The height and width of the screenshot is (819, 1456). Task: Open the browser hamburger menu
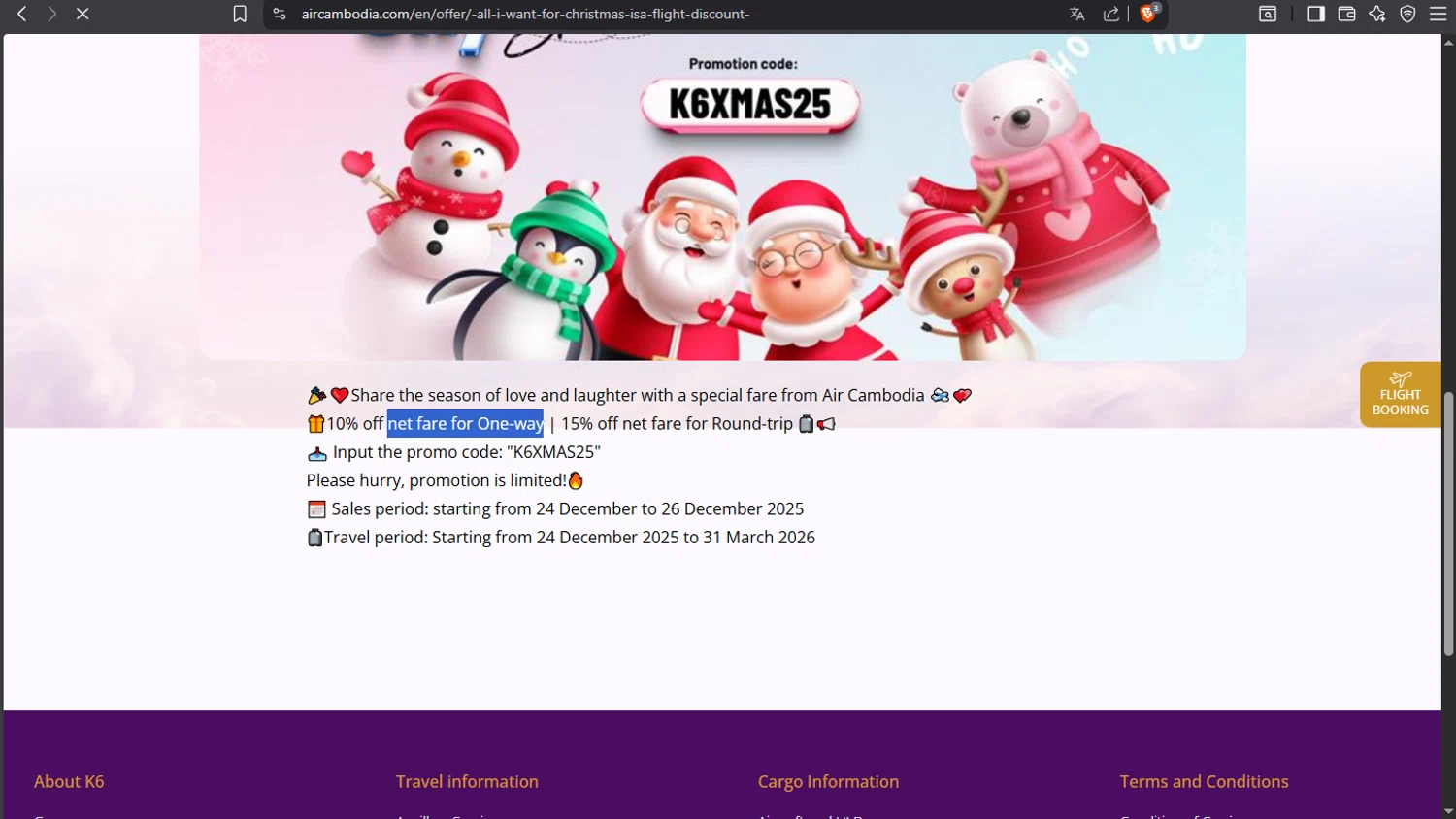(1438, 14)
